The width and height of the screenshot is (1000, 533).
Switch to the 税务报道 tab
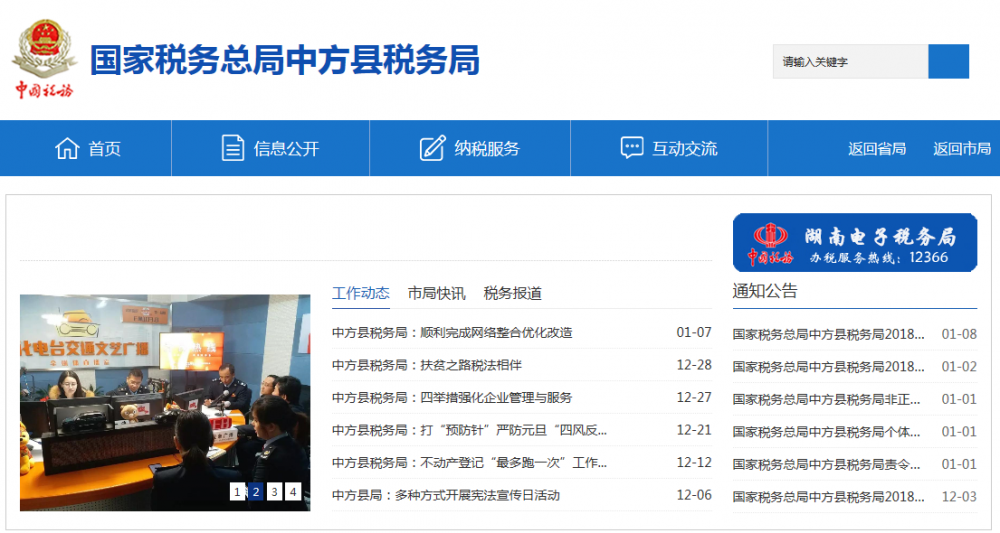[x=513, y=293]
